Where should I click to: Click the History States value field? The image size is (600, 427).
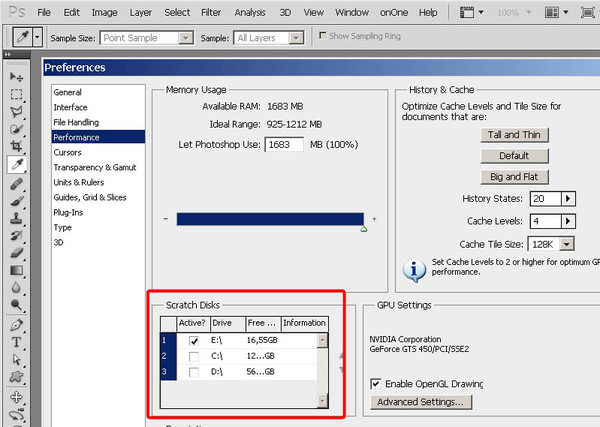coord(546,199)
